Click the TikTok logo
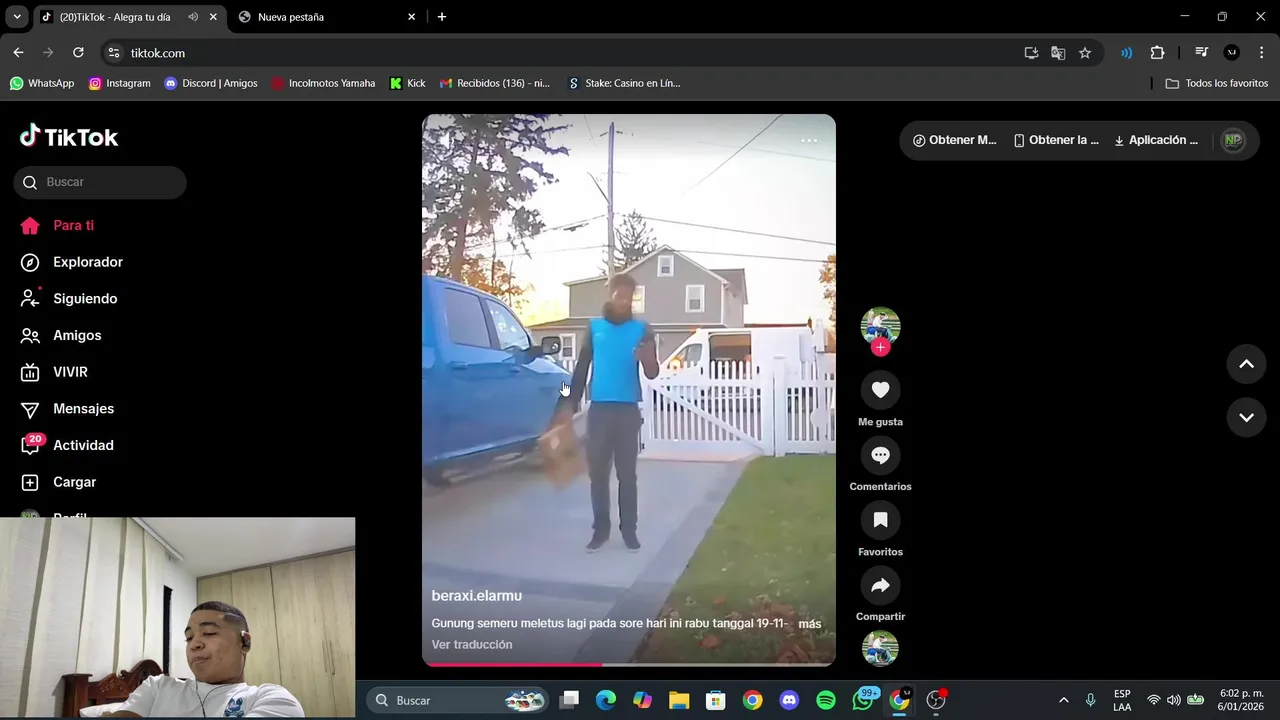The width and height of the screenshot is (1280, 720). [69, 137]
